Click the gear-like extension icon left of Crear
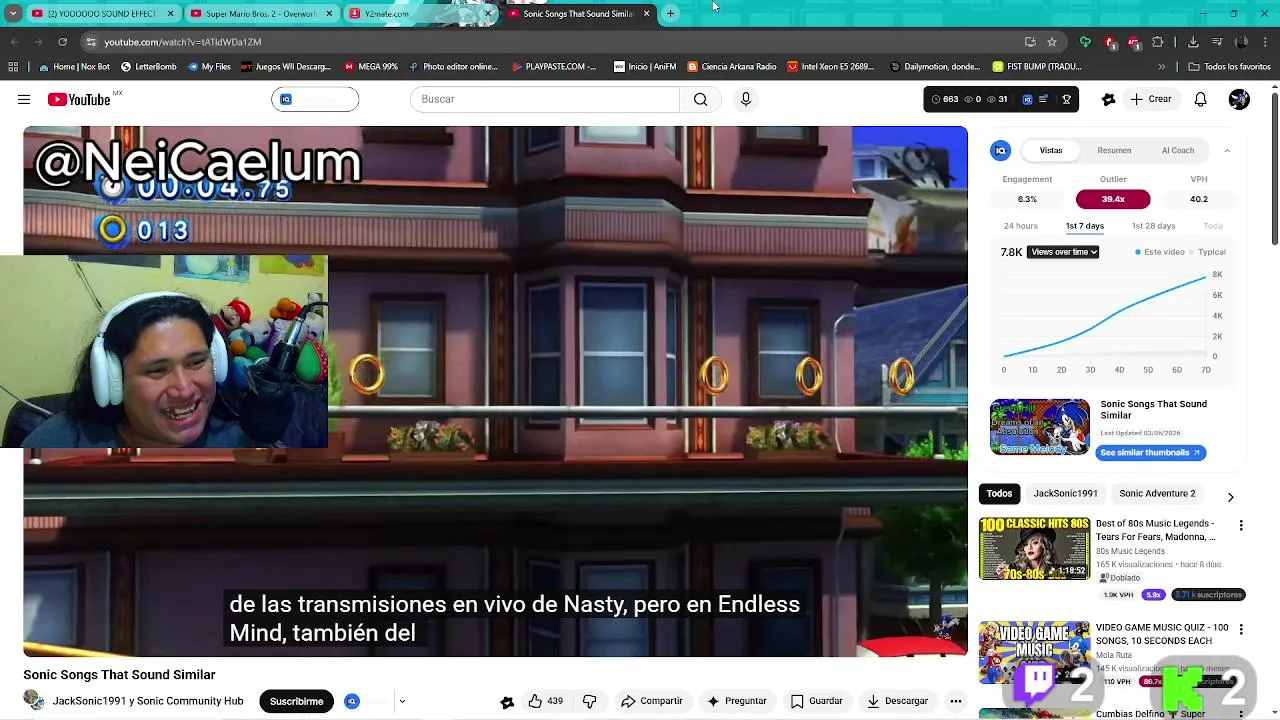The width and height of the screenshot is (1280, 720). 1108,99
